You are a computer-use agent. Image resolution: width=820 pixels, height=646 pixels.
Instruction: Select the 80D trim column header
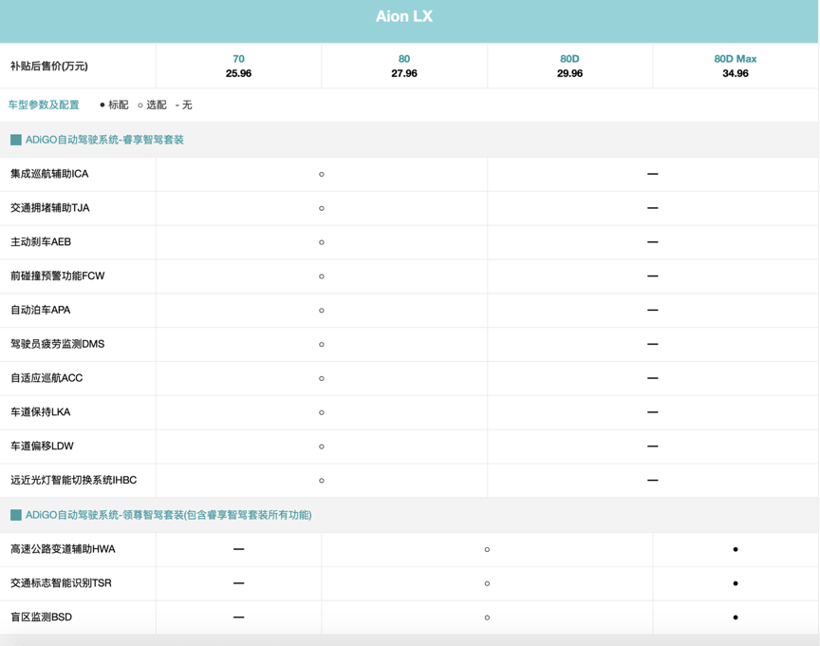(x=570, y=59)
